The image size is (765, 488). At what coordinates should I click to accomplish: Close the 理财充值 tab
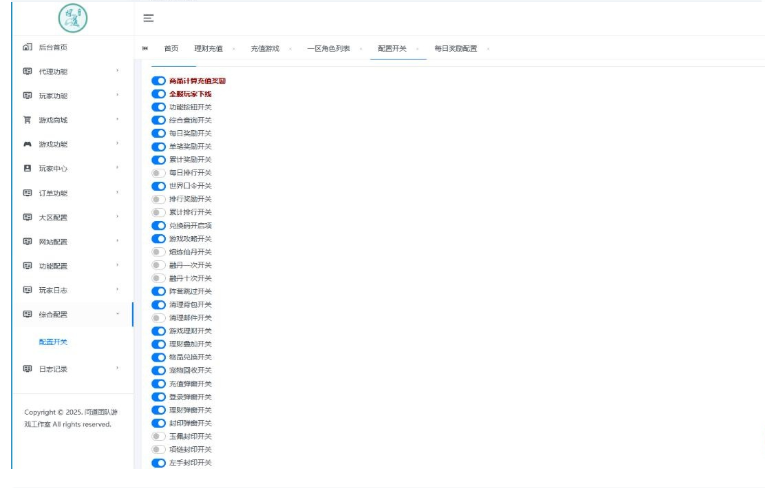pos(234,49)
